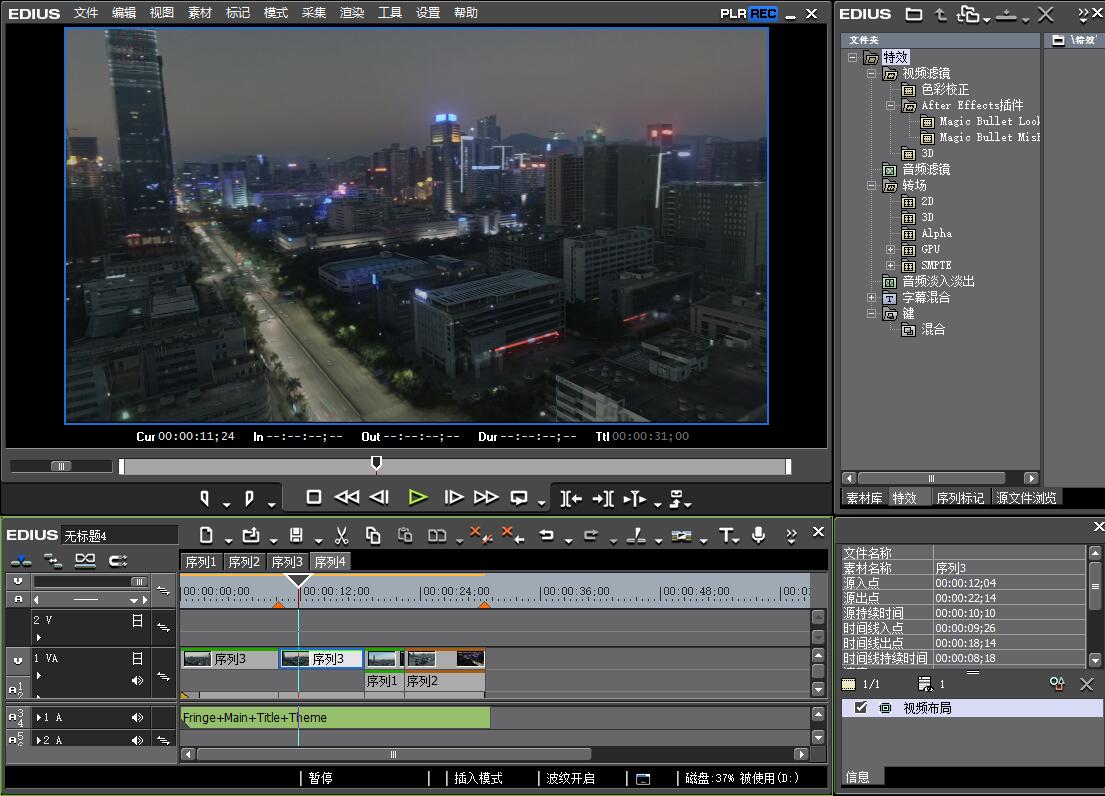Click the Cut scissors icon
Image resolution: width=1105 pixels, height=796 pixels.
pyautogui.click(x=342, y=536)
